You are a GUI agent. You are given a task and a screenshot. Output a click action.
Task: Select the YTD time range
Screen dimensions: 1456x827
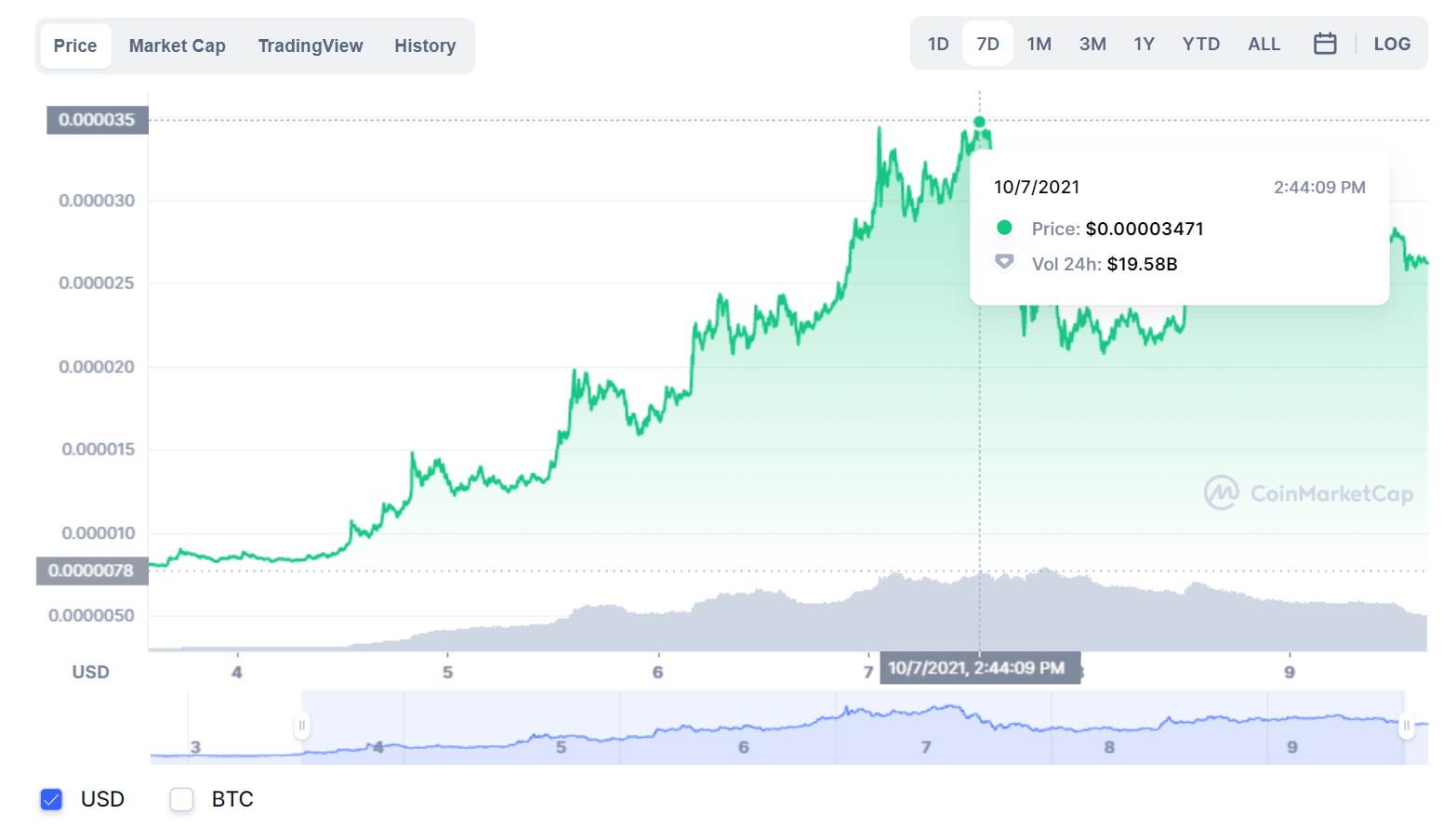click(1200, 43)
